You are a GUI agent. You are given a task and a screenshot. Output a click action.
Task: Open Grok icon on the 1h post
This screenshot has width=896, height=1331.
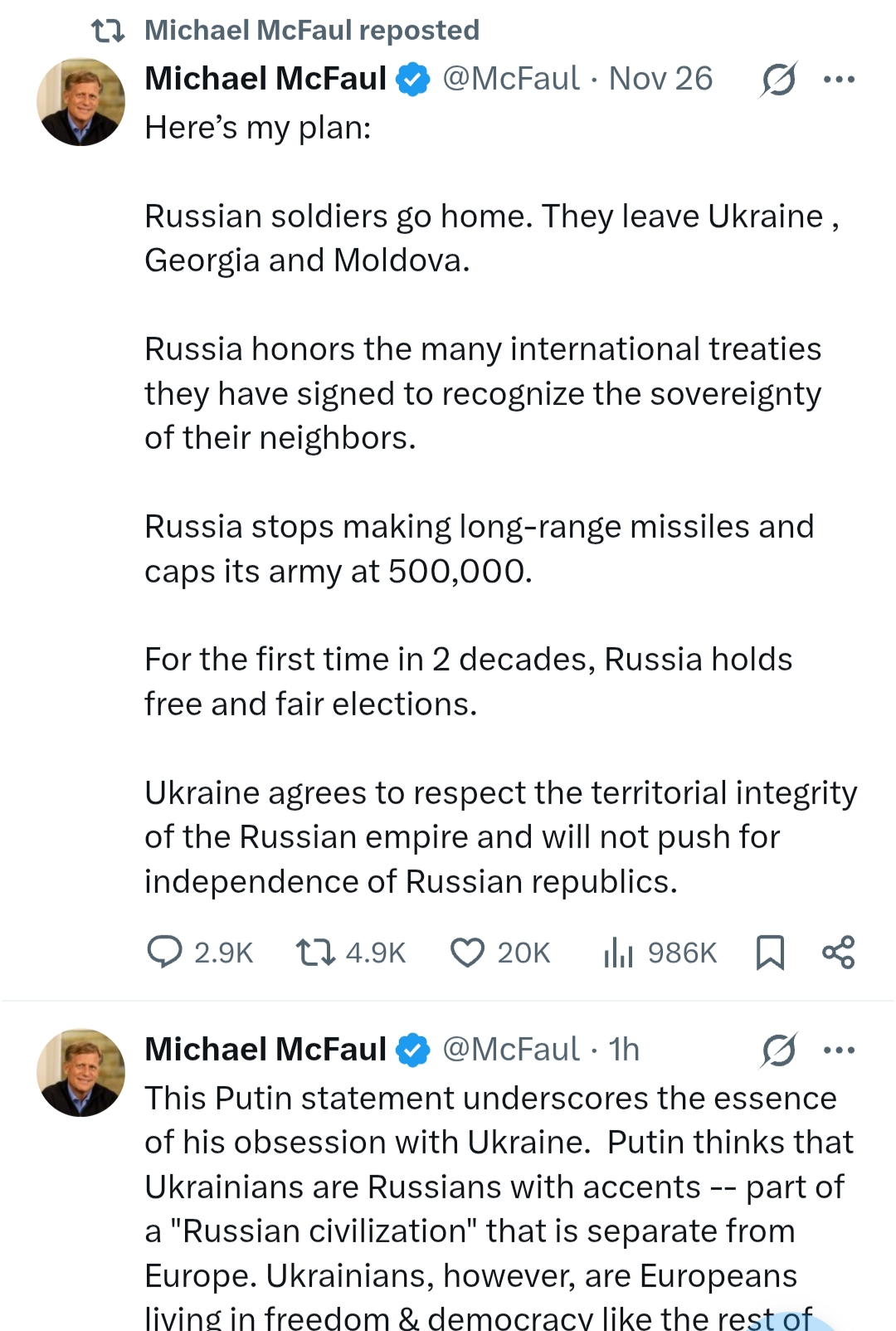pyautogui.click(x=778, y=1050)
